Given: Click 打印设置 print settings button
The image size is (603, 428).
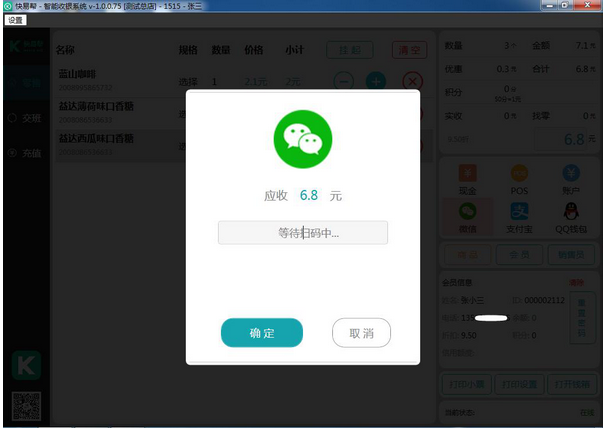Looking at the screenshot, I should click(519, 384).
